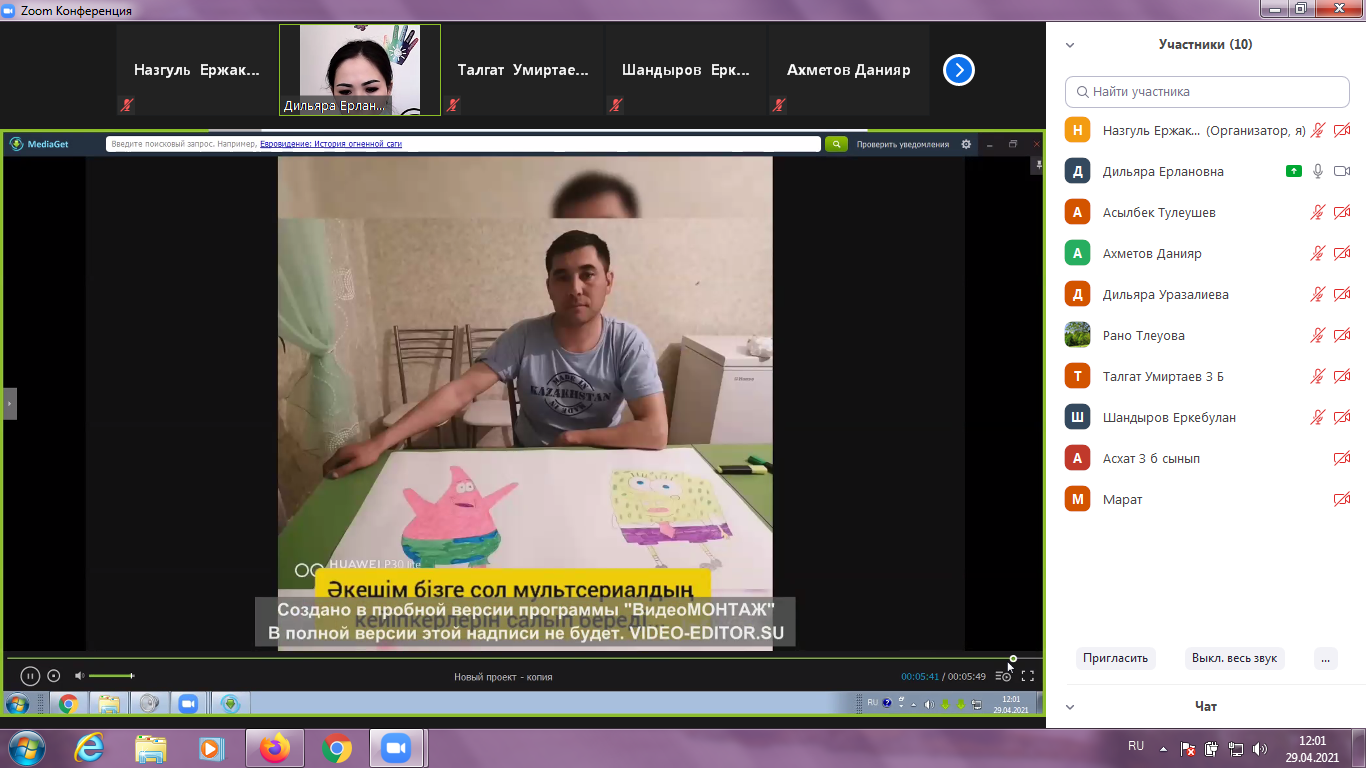The height and width of the screenshot is (768, 1366).
Task: Select the Талгат Умиртаев video tile
Action: click(x=523, y=70)
